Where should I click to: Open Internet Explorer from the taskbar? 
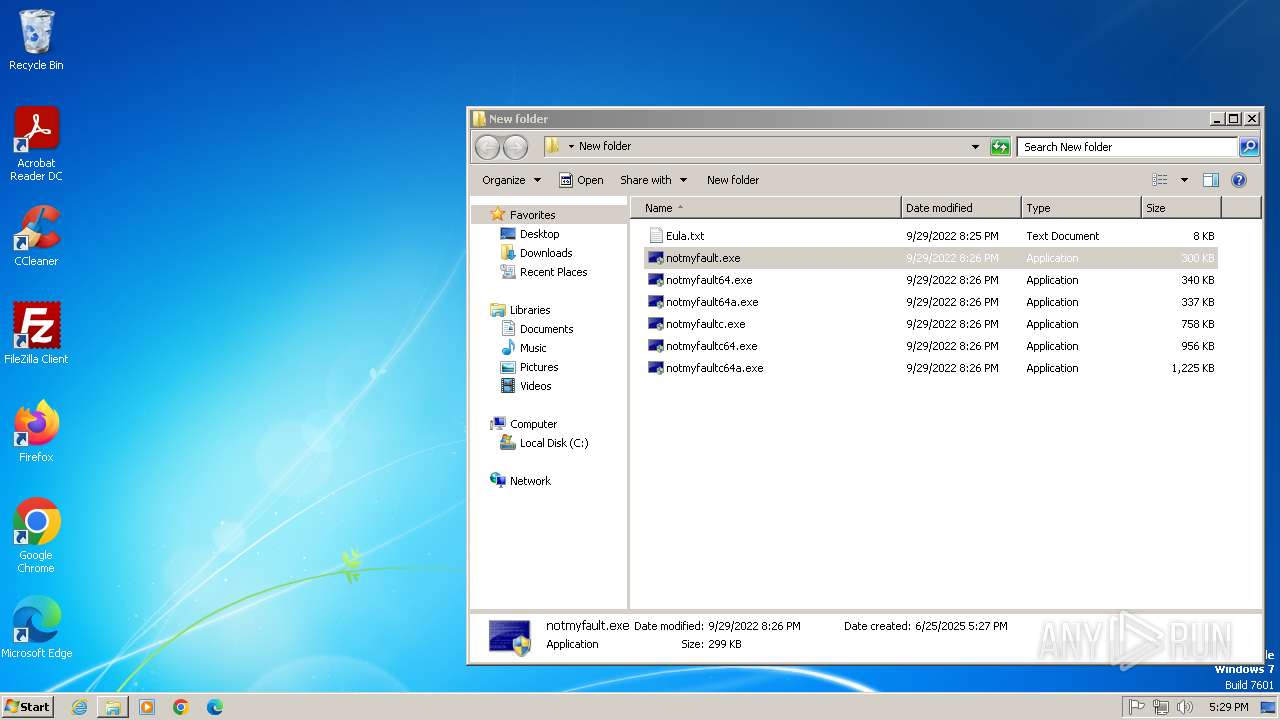click(79, 707)
